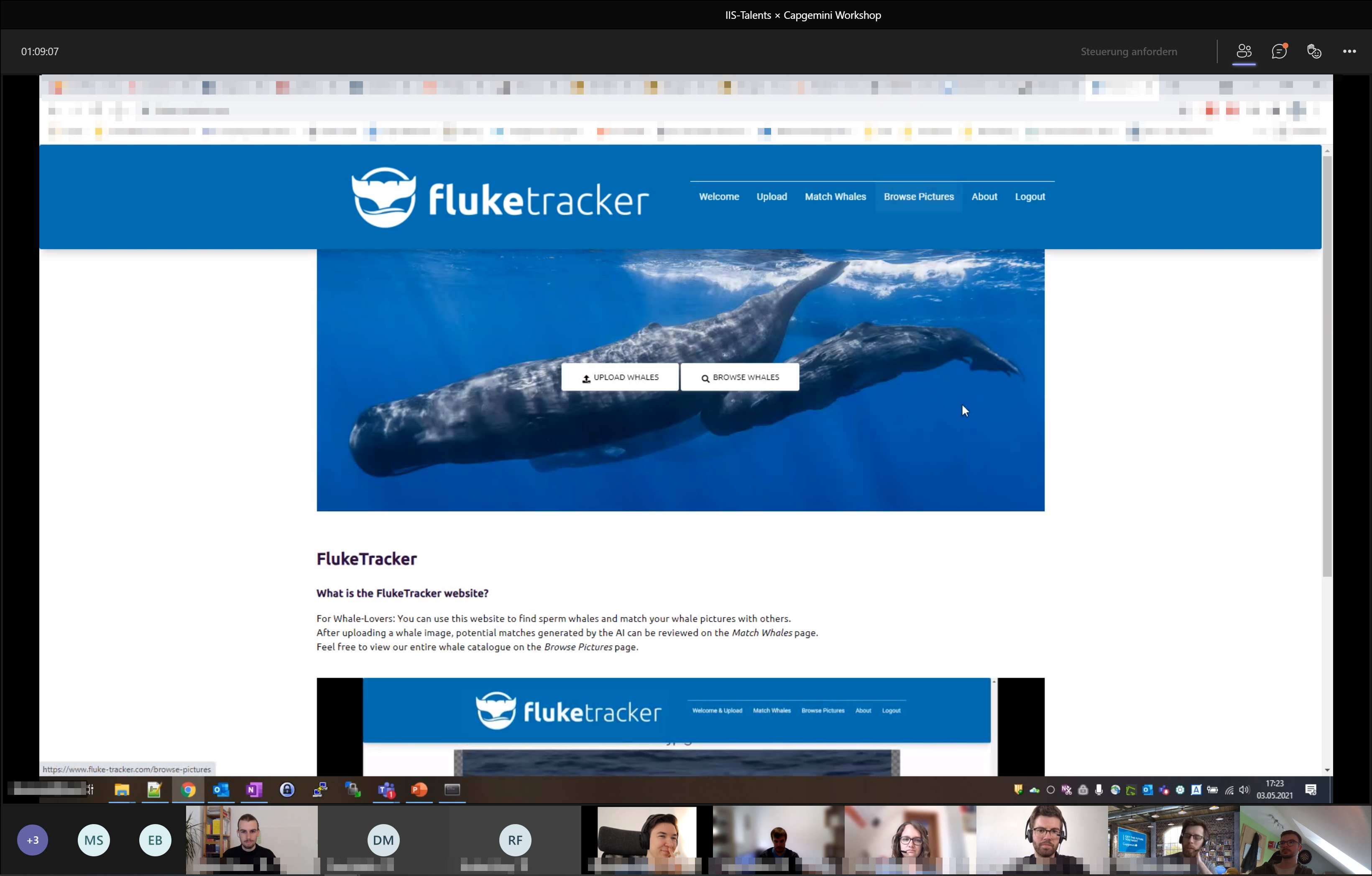
Task: Open the Upload nav item
Action: (772, 197)
